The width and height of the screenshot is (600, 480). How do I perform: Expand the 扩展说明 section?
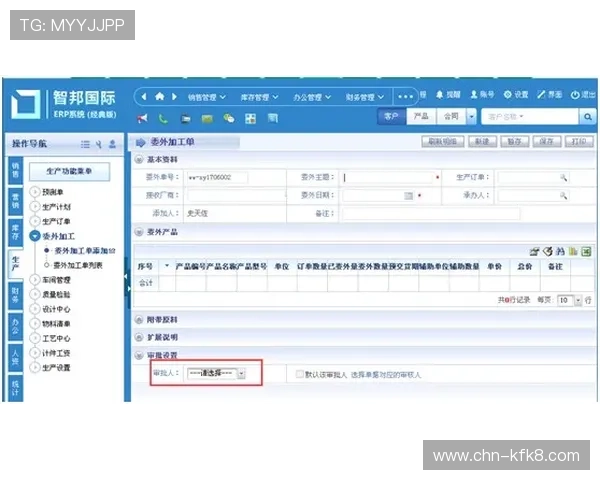pos(139,337)
